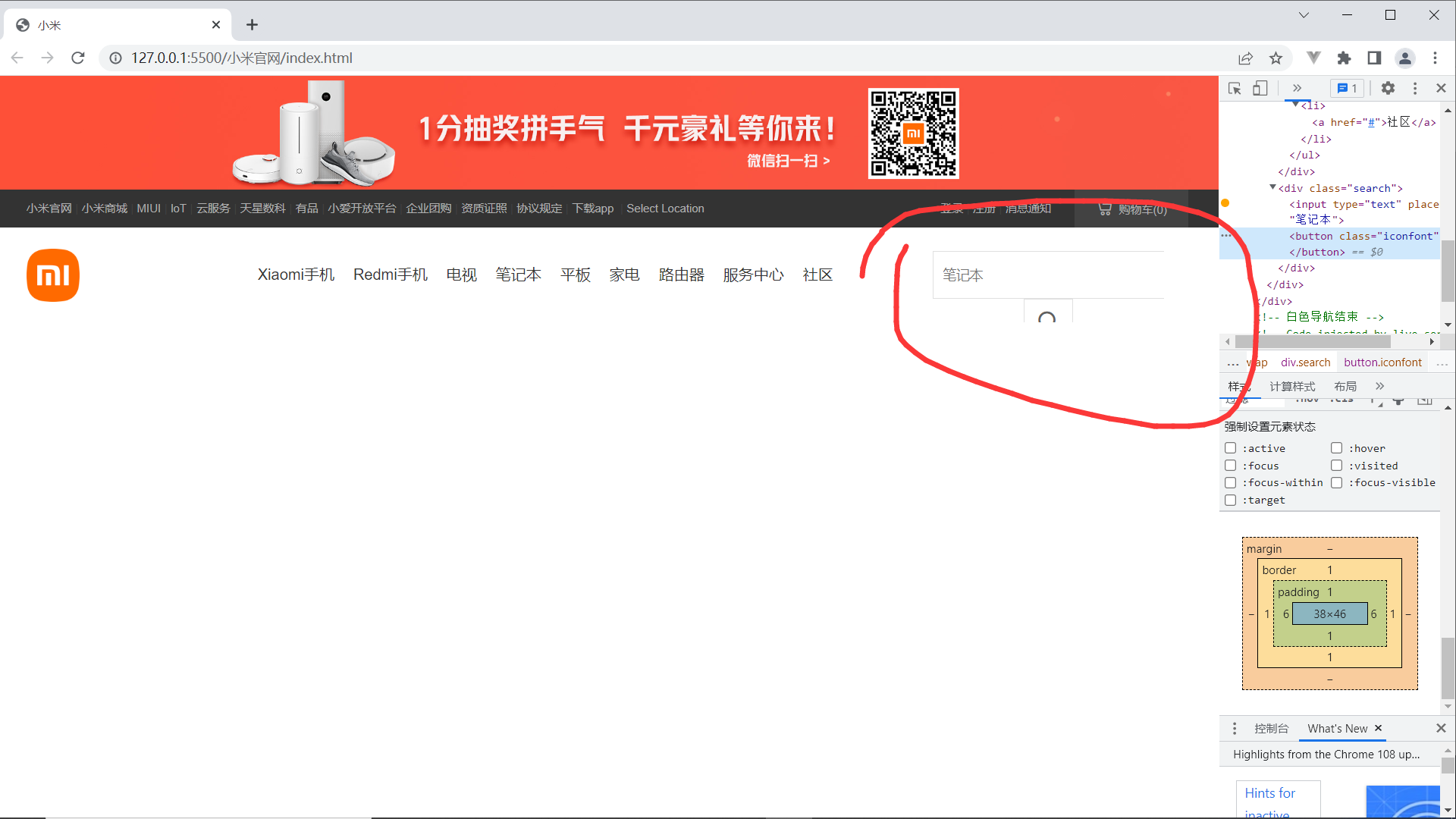
Task: Open a new browser tab
Action: point(253,25)
